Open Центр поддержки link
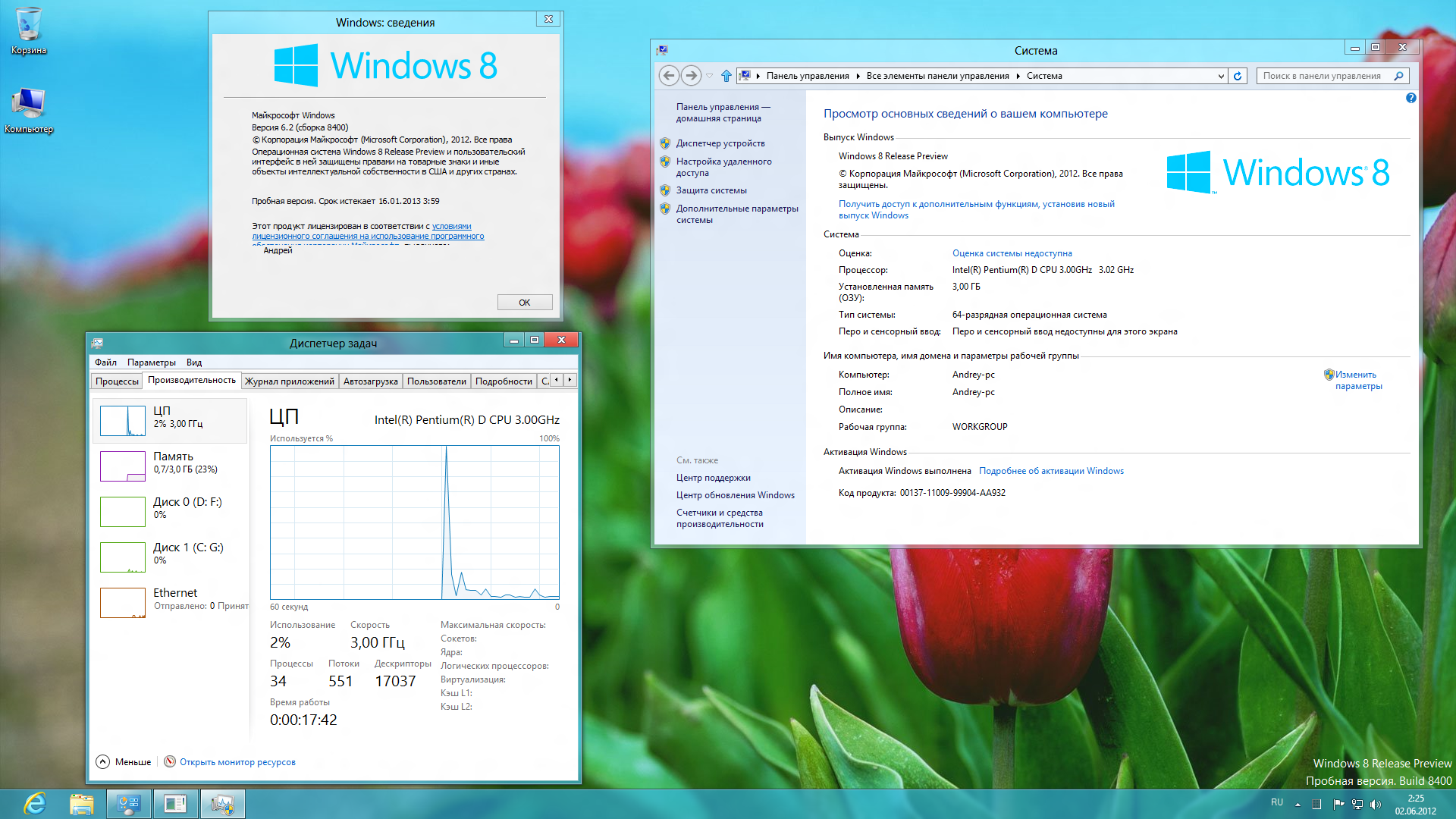 pyautogui.click(x=713, y=478)
